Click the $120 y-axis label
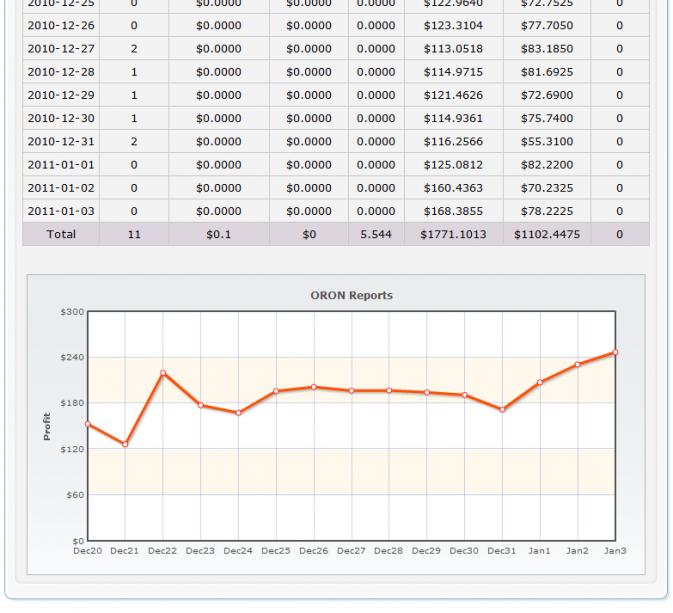673x613 pixels. coord(72,449)
